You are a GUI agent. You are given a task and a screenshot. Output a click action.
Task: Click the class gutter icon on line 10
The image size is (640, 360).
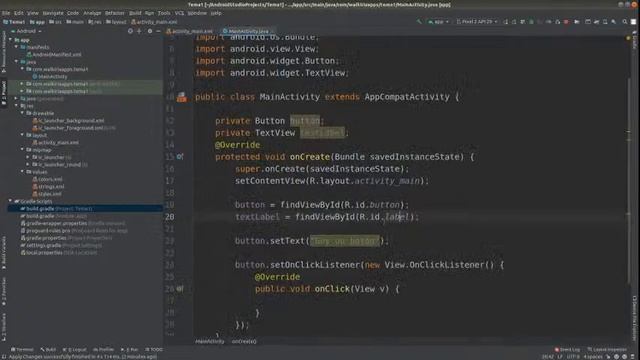[x=182, y=97]
